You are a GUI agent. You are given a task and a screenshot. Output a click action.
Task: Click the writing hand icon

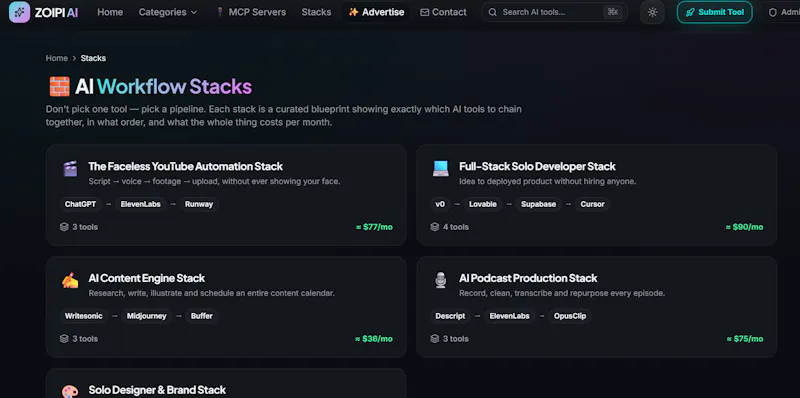pos(70,281)
